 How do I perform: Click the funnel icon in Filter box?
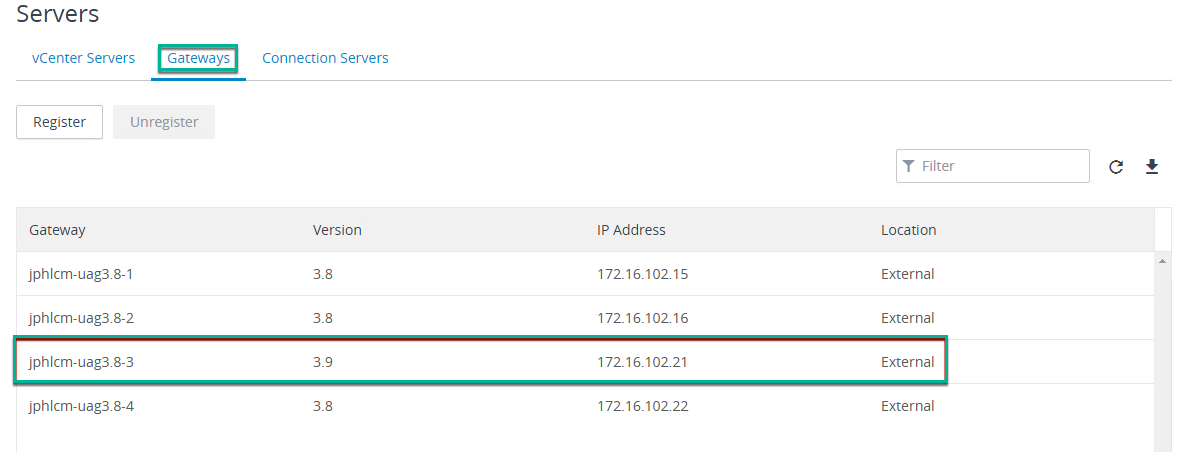click(x=908, y=166)
